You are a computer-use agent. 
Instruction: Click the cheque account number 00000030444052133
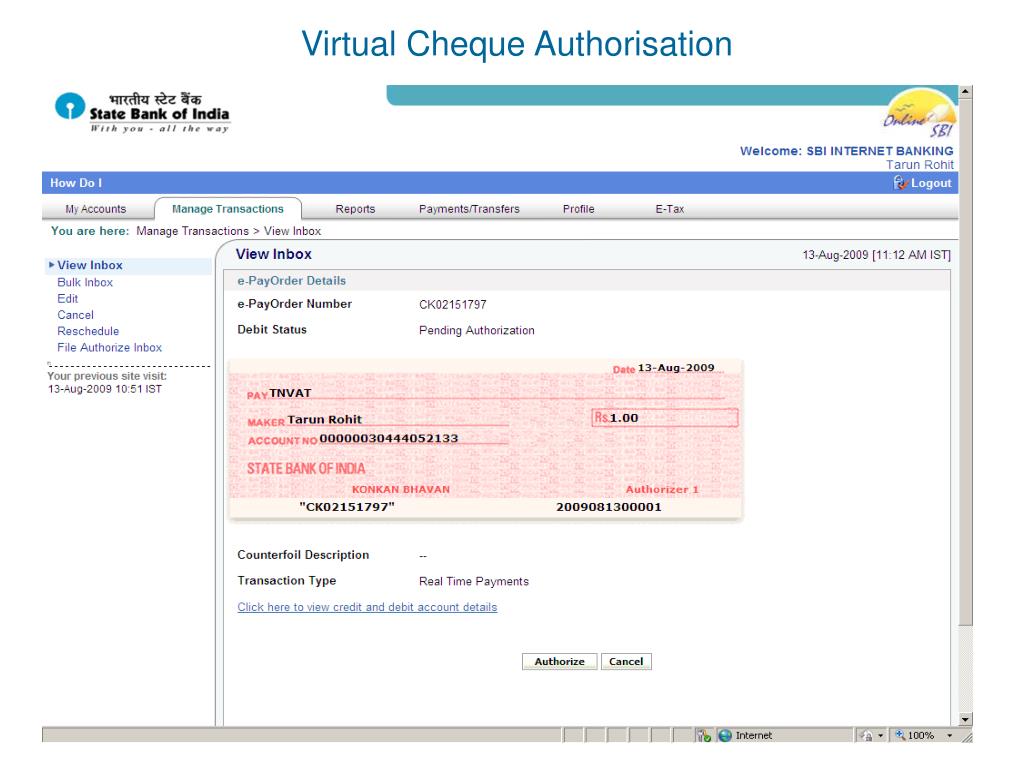click(389, 438)
